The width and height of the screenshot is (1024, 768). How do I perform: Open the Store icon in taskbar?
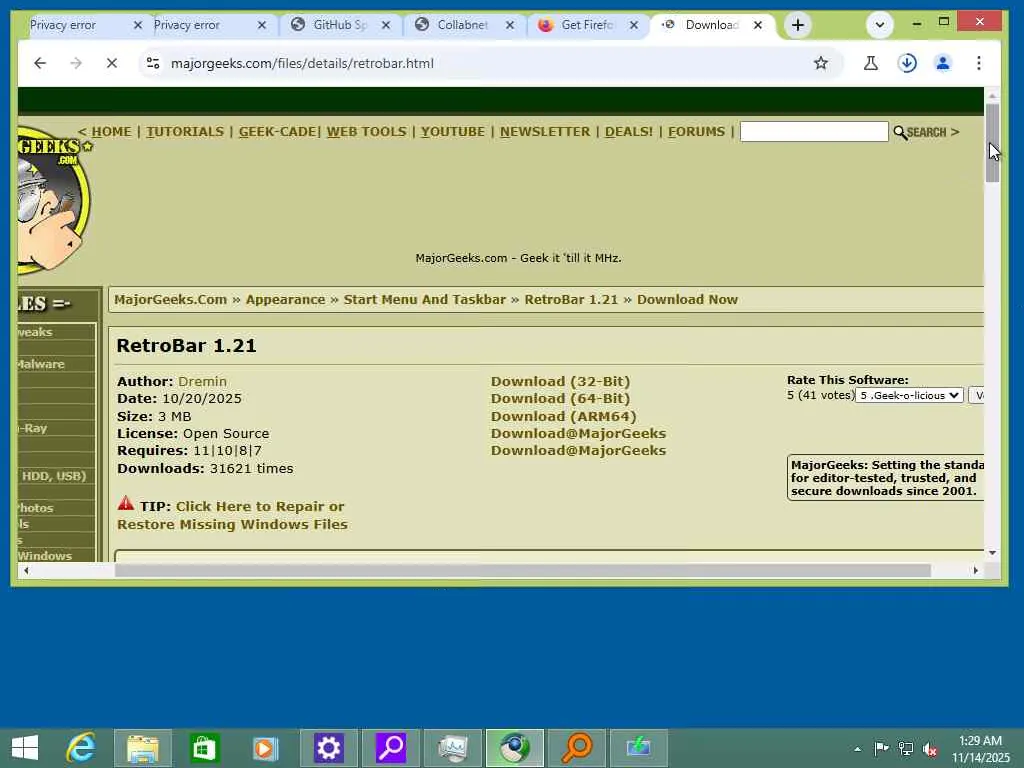point(204,748)
